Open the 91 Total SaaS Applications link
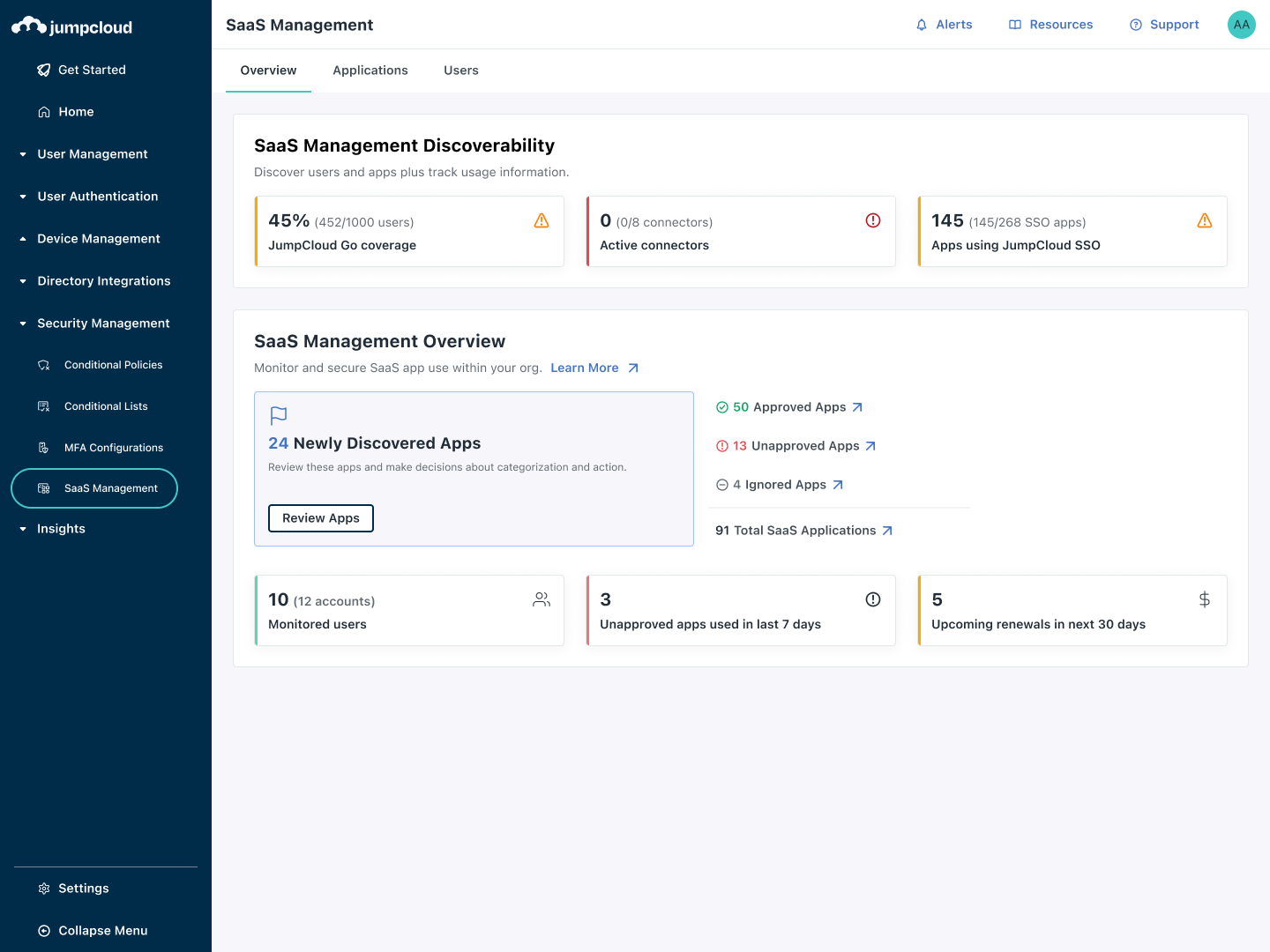This screenshot has width=1270, height=952. click(x=804, y=531)
